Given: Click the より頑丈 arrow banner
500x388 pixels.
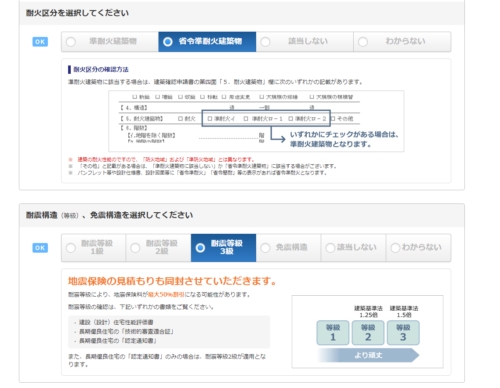Looking at the screenshot, I should tap(368, 355).
